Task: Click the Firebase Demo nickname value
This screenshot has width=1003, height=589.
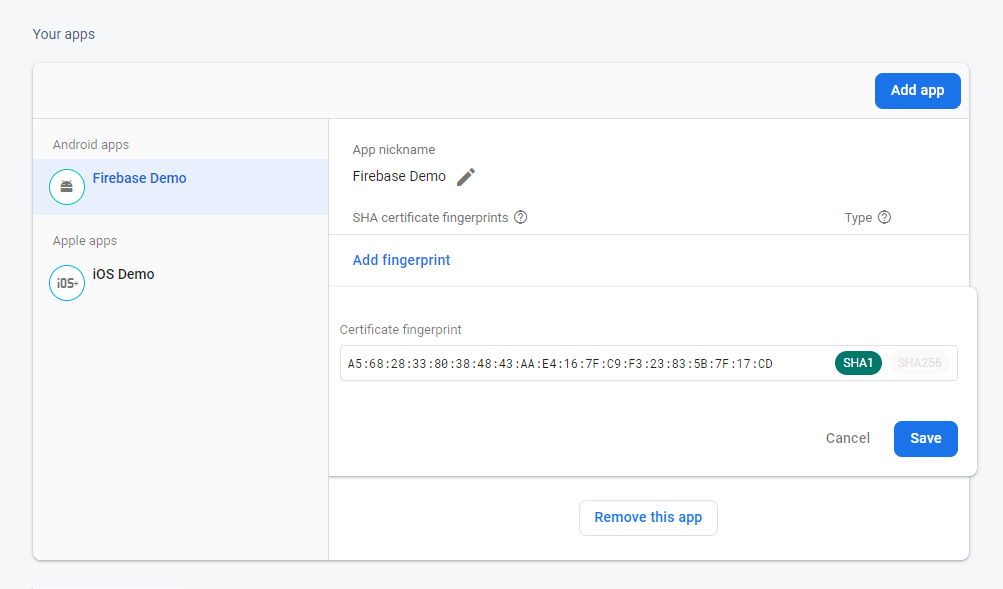Action: [399, 177]
